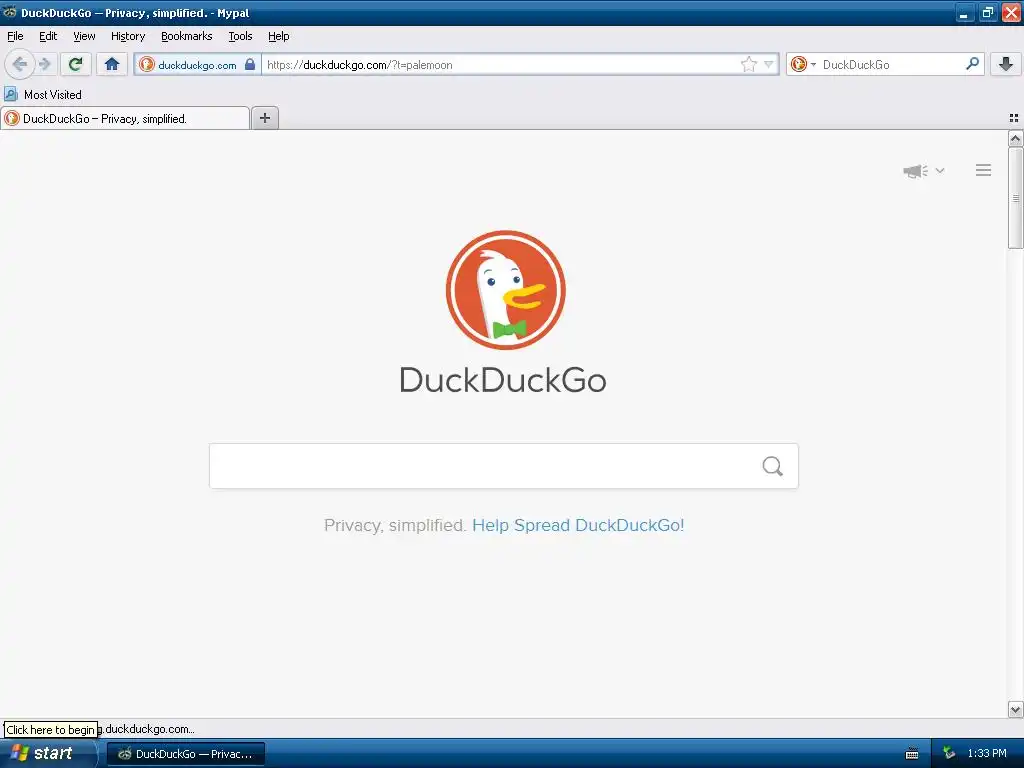This screenshot has width=1024, height=768.
Task: Open the Most Visited bookmarks folder
Action: coord(43,95)
